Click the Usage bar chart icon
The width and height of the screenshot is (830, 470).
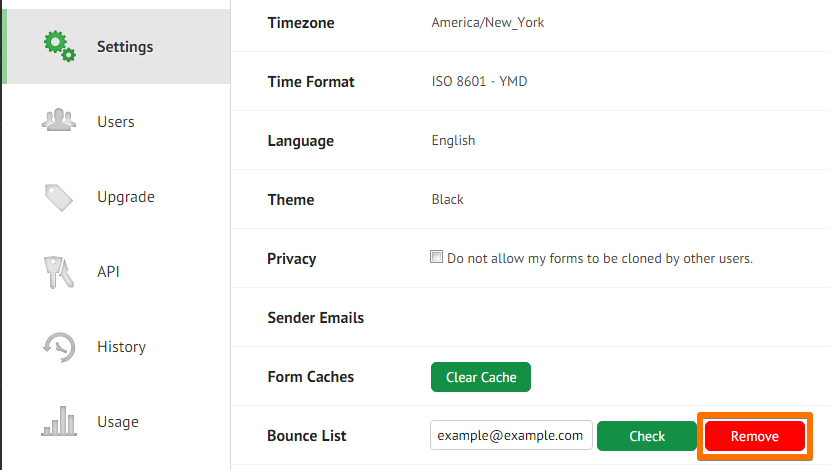pos(60,422)
